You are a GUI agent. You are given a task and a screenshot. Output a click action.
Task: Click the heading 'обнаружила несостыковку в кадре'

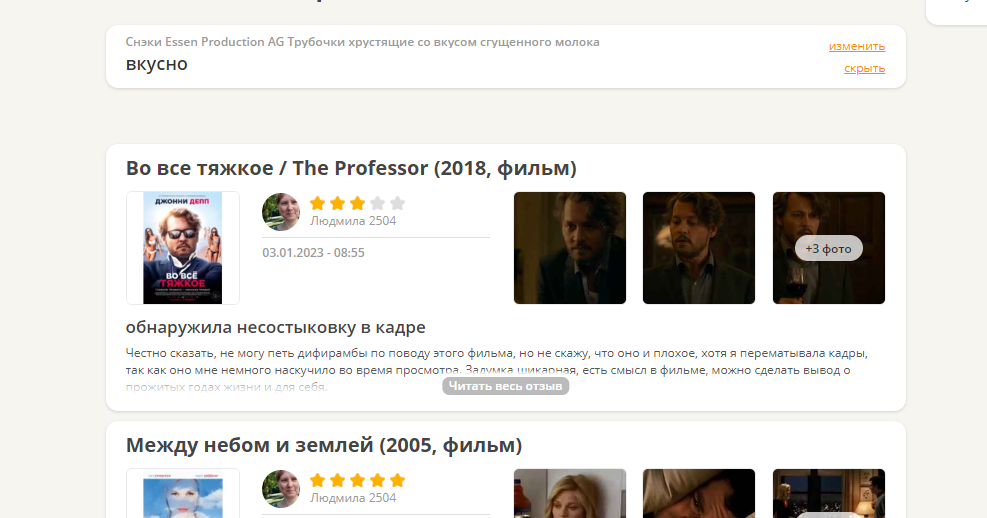coord(275,327)
